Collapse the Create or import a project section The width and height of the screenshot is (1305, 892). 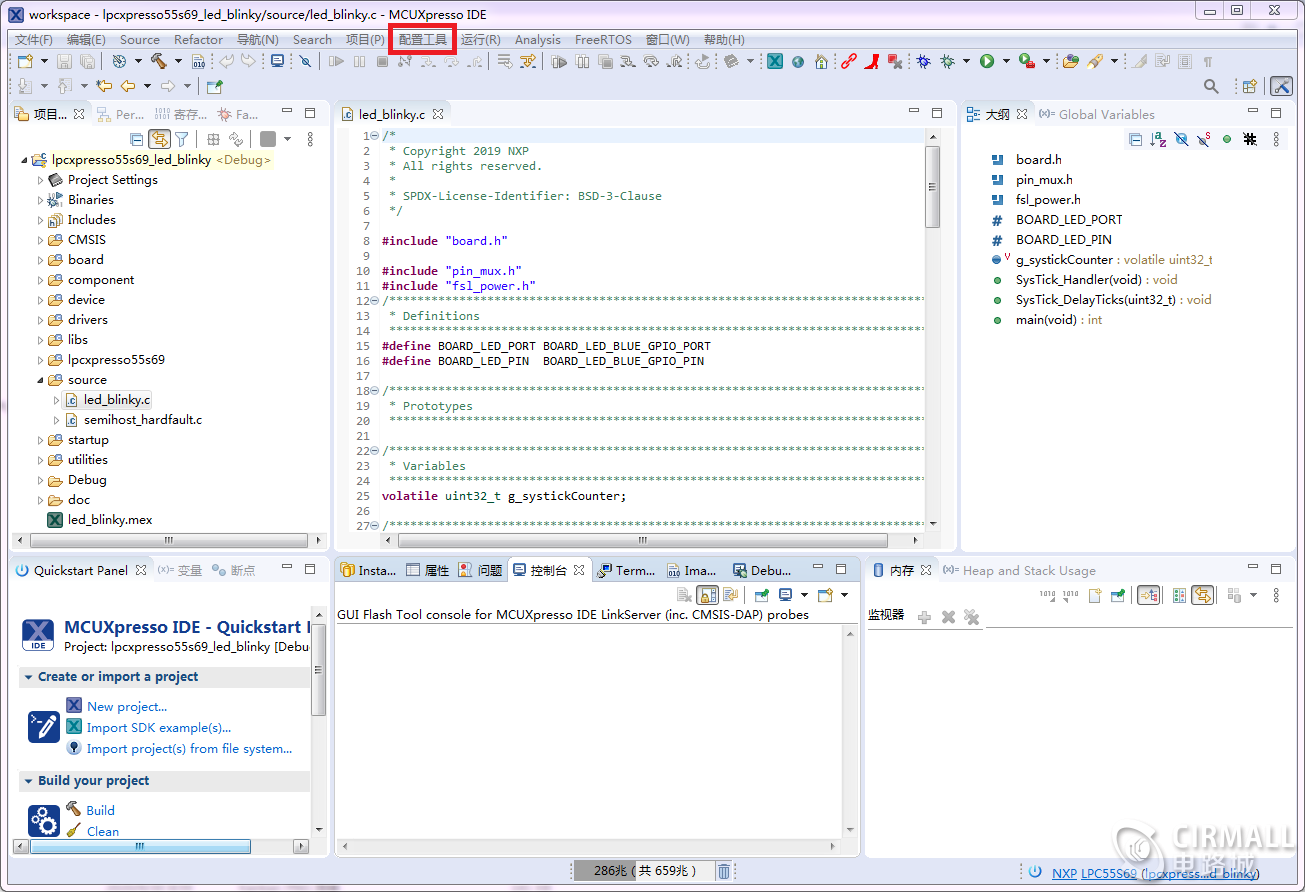tap(27, 677)
